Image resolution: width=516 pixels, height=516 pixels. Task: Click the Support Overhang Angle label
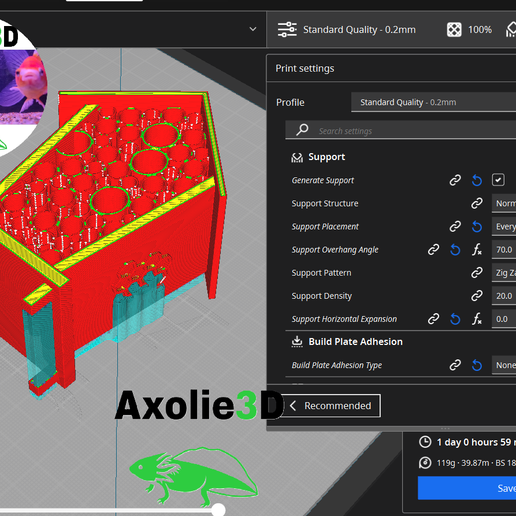pyautogui.click(x=335, y=250)
